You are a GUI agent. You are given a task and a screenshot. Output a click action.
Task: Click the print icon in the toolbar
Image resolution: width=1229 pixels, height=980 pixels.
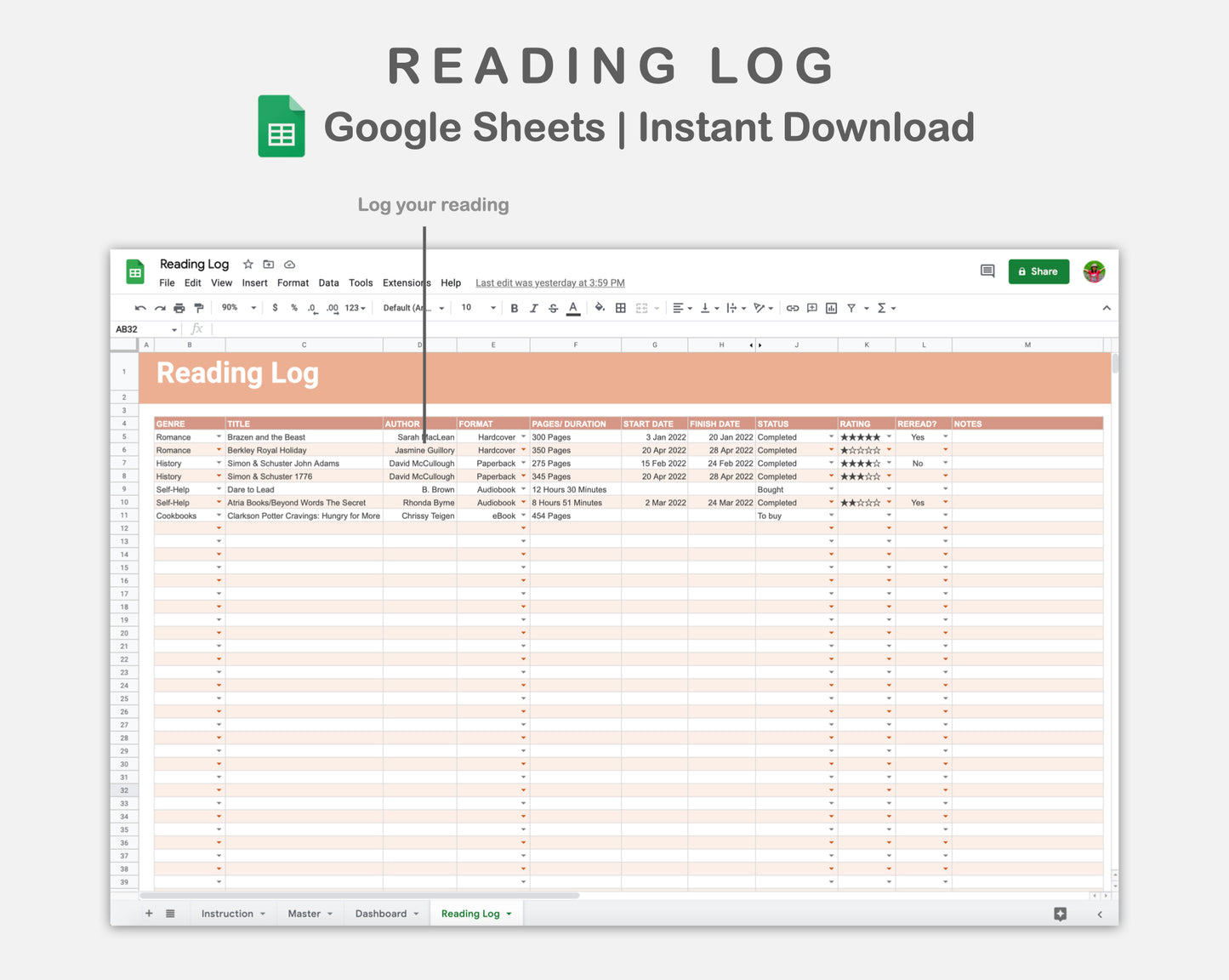179,308
